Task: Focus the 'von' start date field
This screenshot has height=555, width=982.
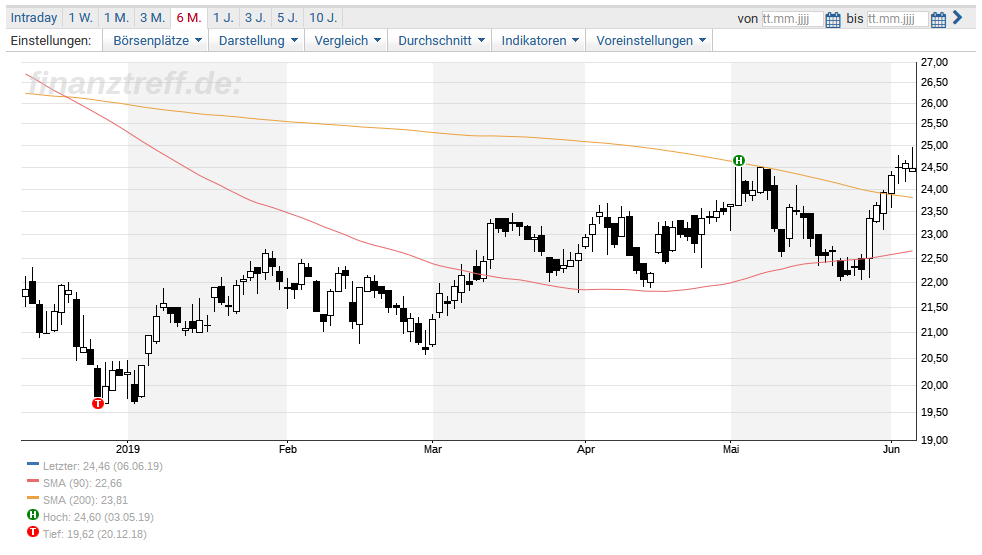Action: (x=792, y=19)
